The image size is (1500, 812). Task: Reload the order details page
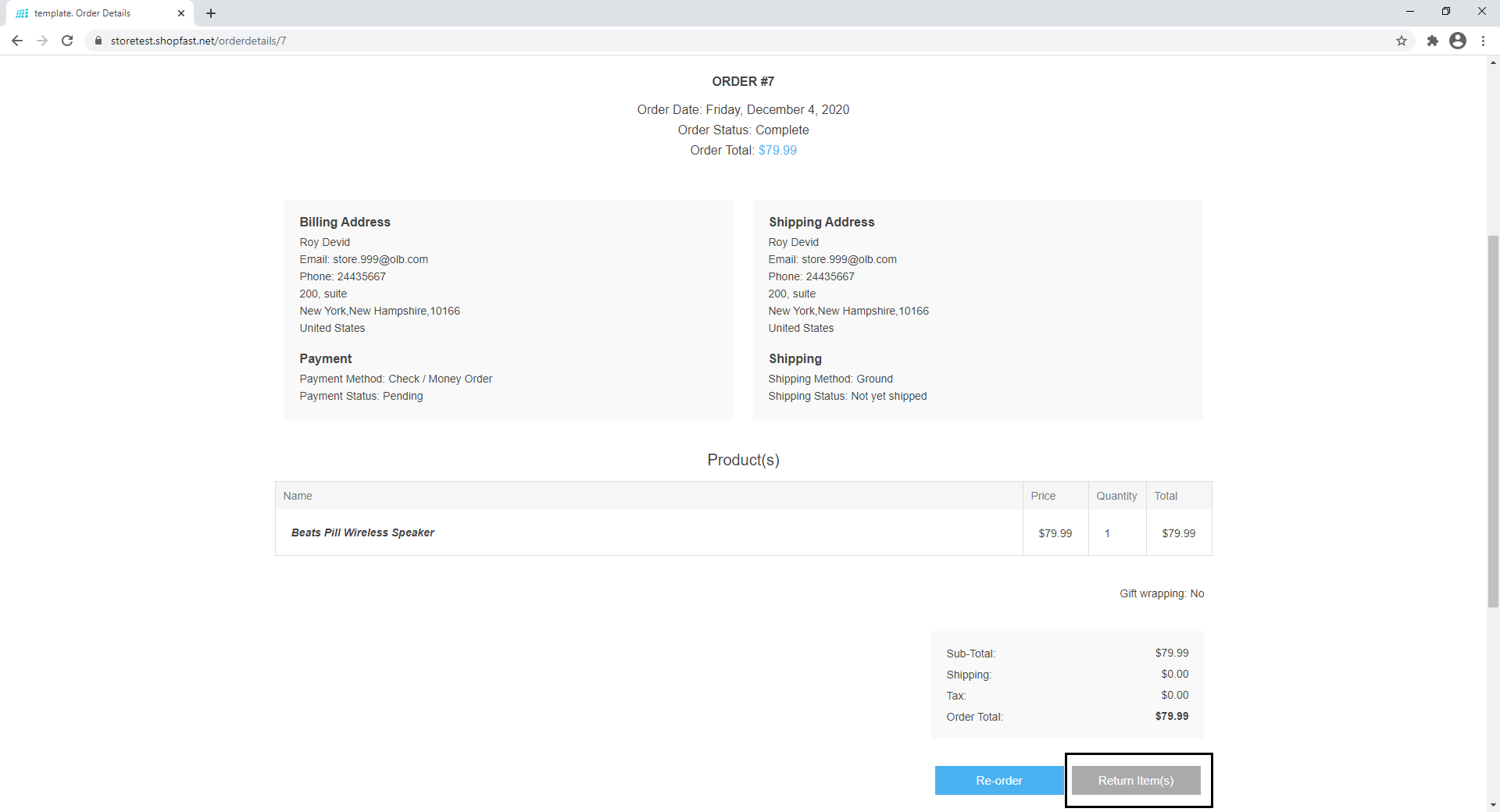67,41
